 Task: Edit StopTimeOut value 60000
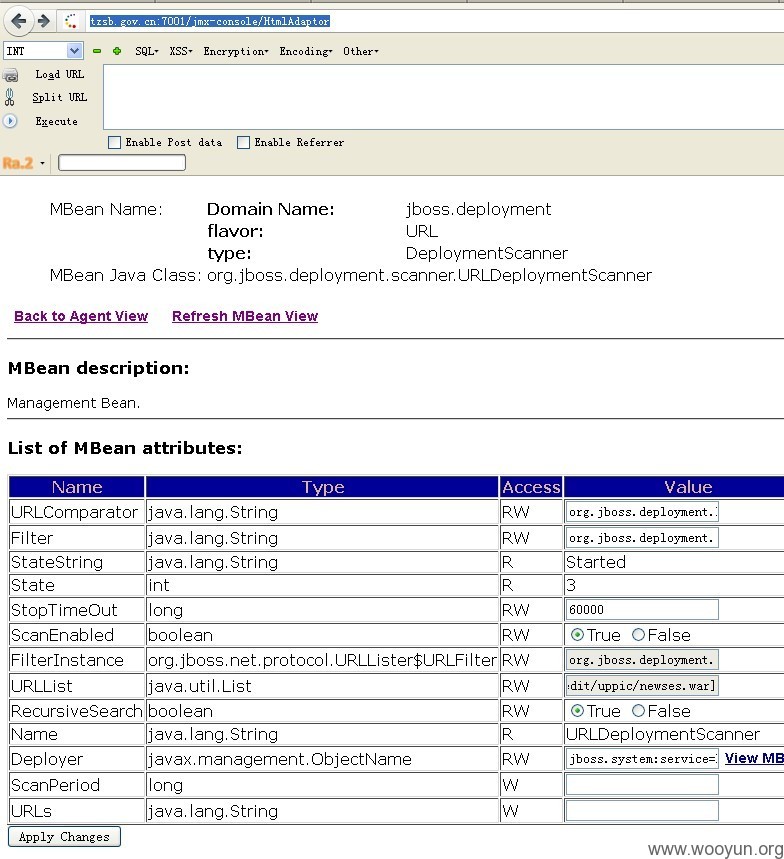[x=642, y=609]
